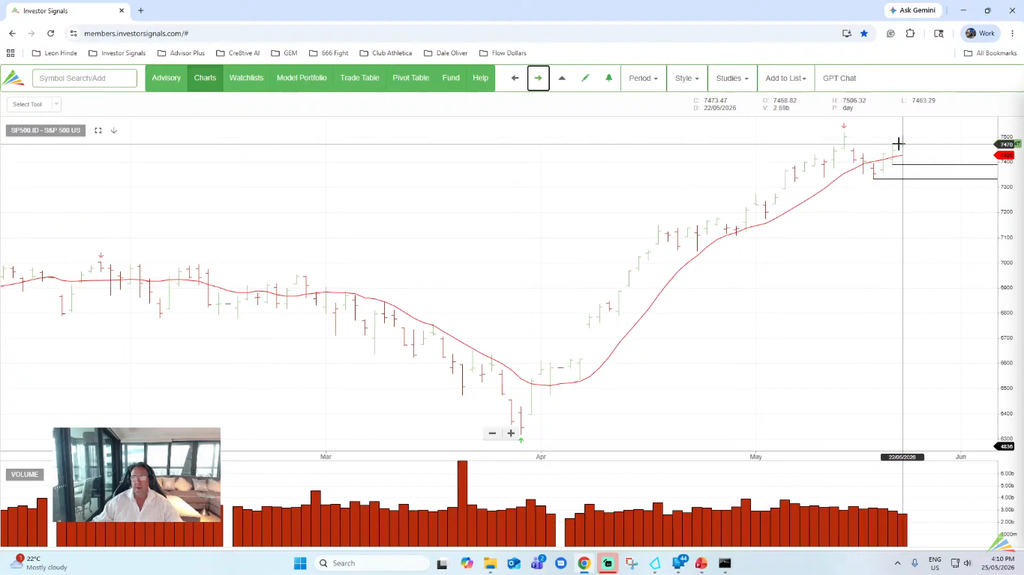This screenshot has width=1024, height=575.
Task: Open the Period dropdown
Action: coord(643,78)
